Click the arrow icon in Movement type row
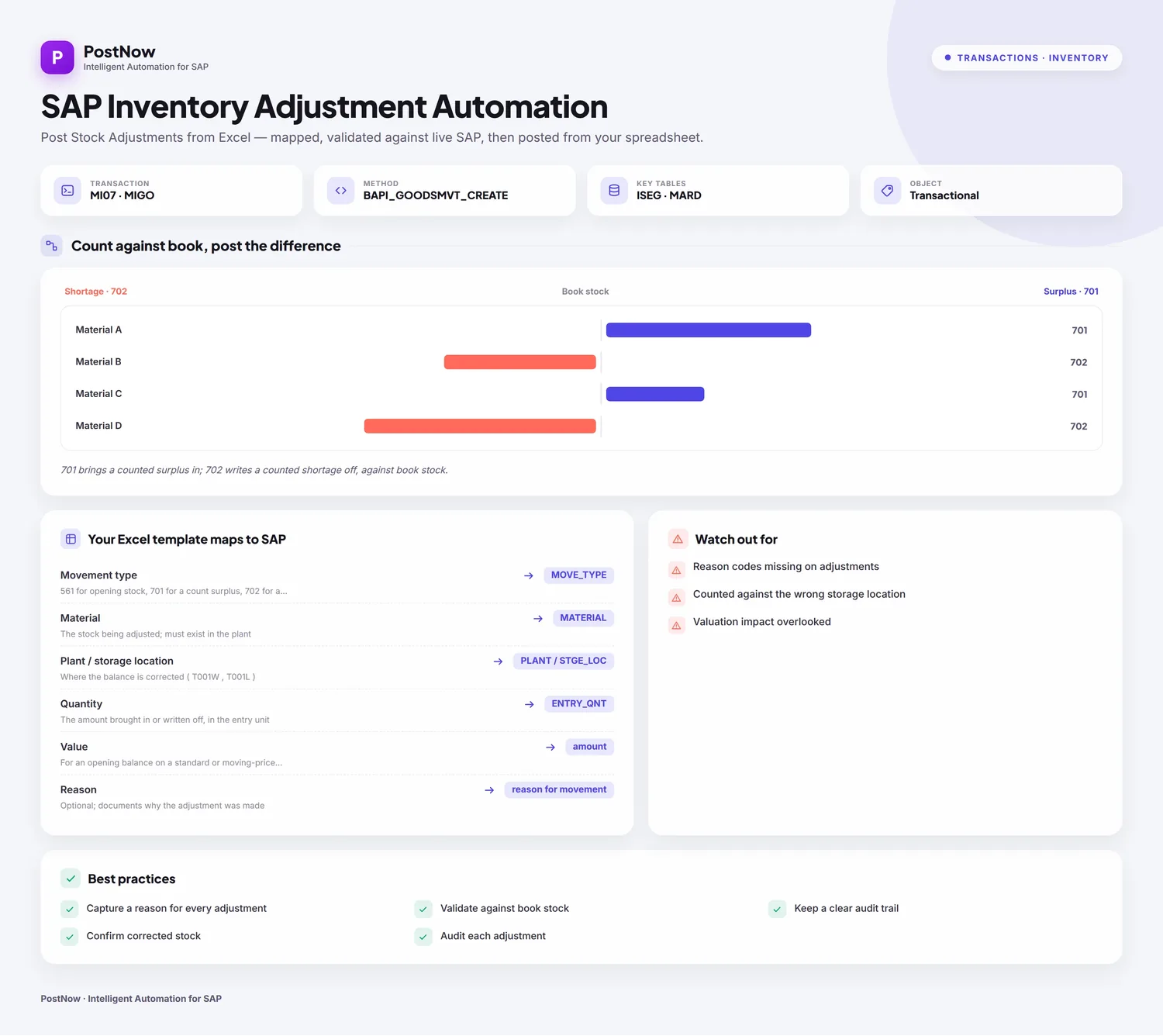 (x=529, y=575)
